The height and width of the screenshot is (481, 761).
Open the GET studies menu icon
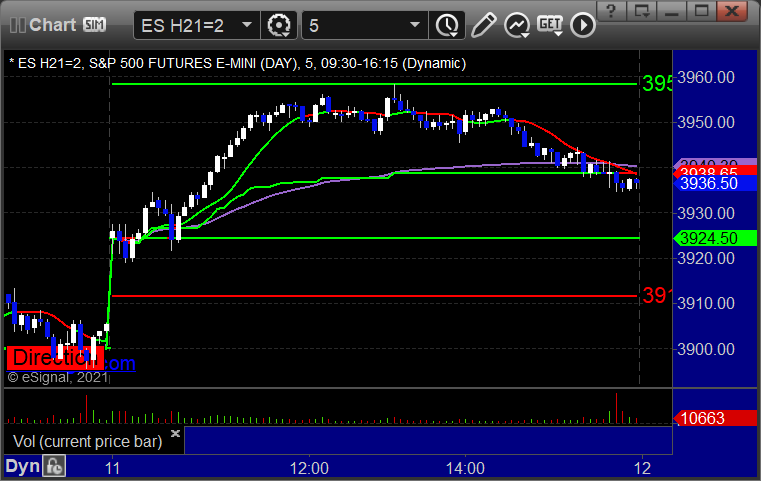550,25
